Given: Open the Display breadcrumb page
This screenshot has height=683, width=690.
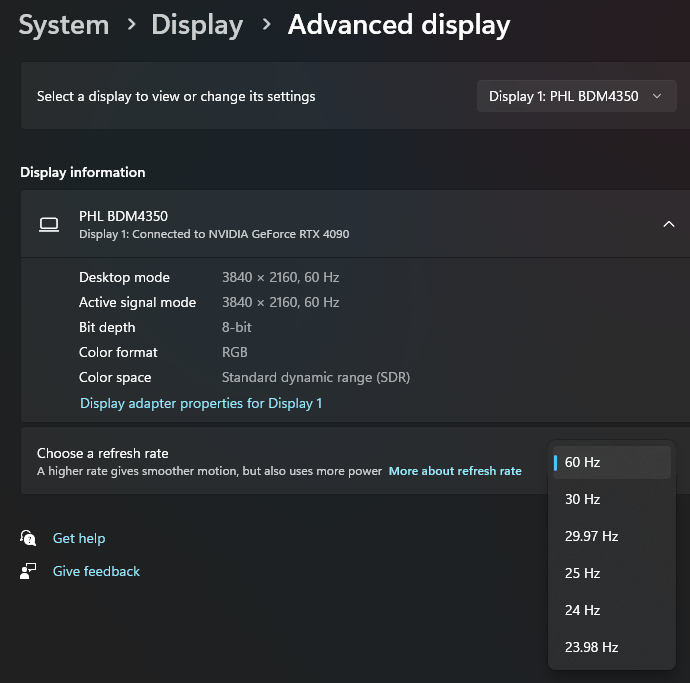Looking at the screenshot, I should 197,26.
